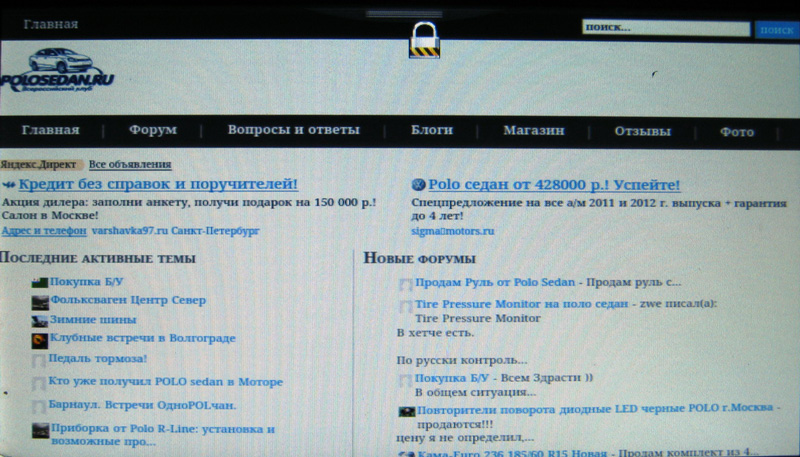Click the Главная link in top black bar

point(51,24)
